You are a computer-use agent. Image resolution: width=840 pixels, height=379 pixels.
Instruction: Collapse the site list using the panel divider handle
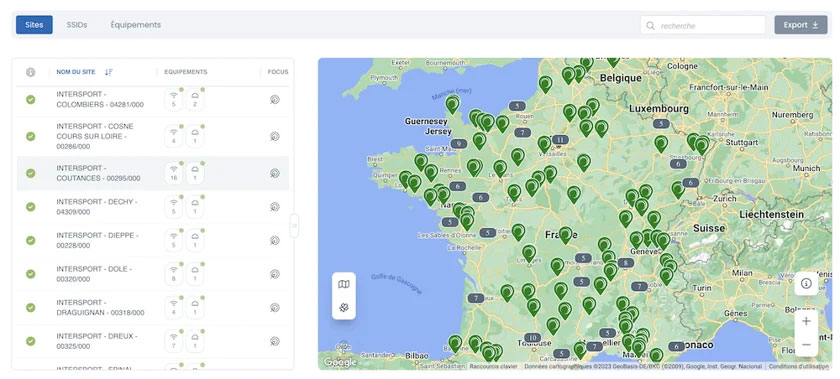(294, 226)
